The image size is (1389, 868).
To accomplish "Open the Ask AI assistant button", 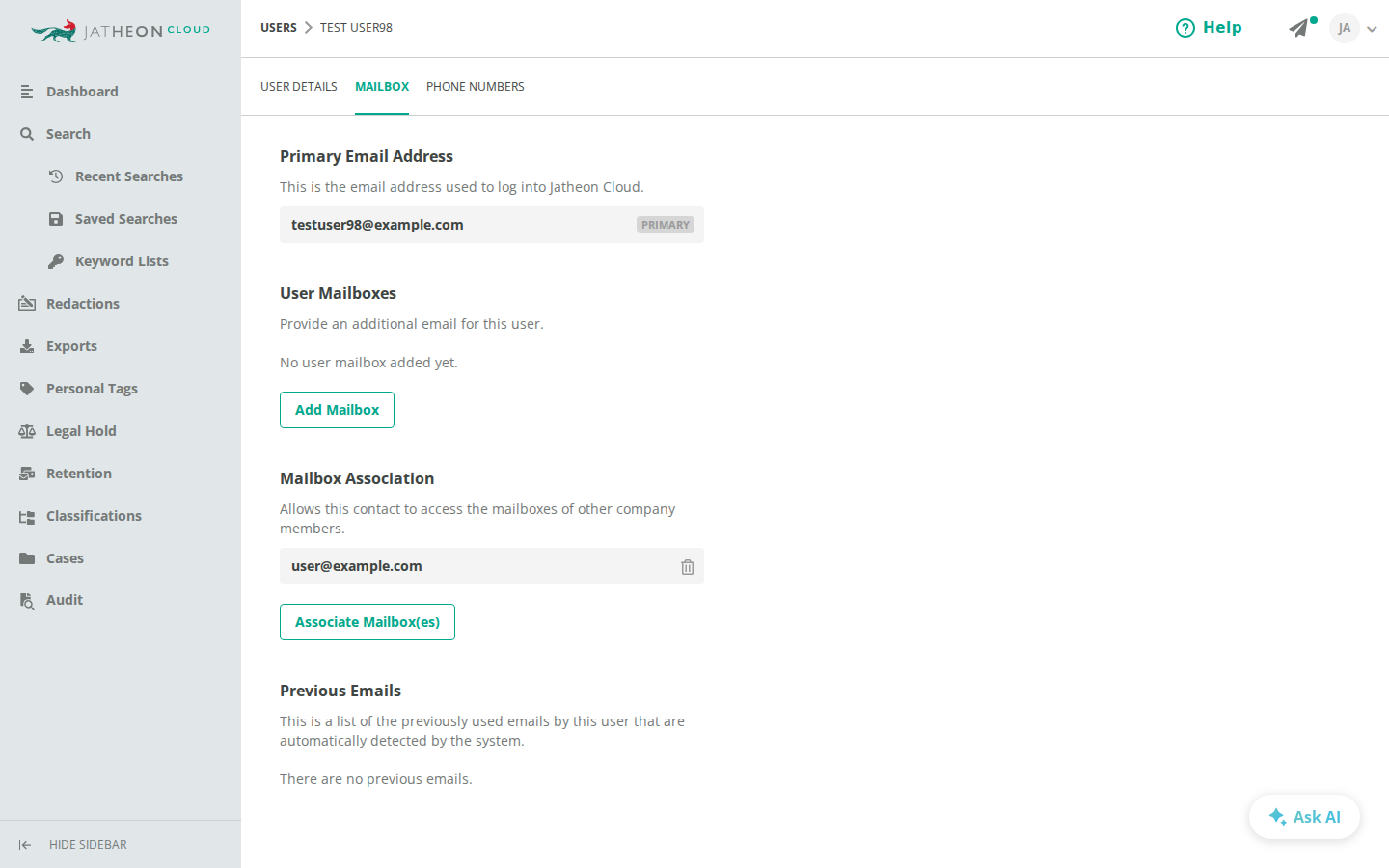I will point(1304,817).
